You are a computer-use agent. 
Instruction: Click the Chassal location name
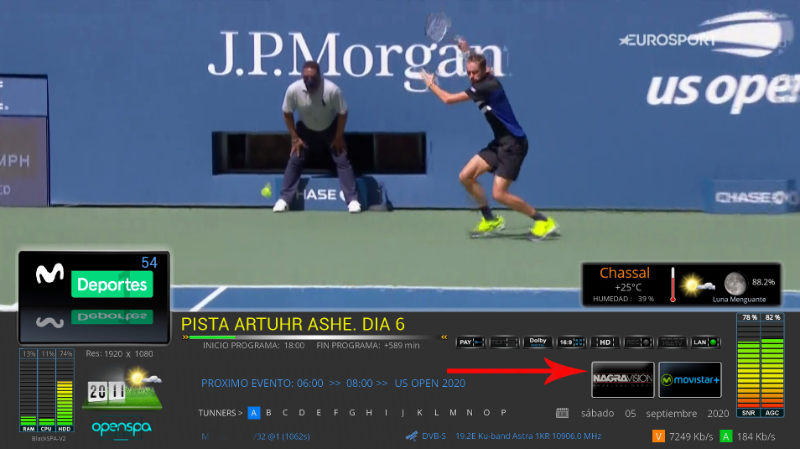624,273
